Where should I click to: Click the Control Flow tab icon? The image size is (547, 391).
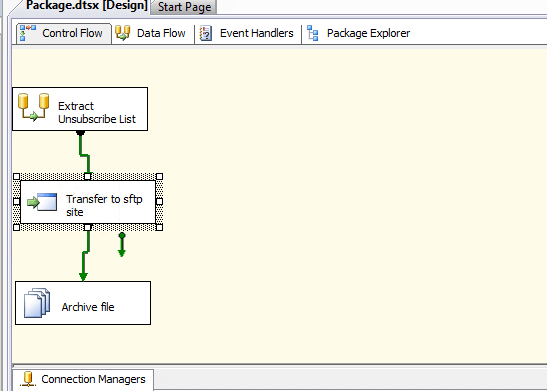tap(28, 33)
